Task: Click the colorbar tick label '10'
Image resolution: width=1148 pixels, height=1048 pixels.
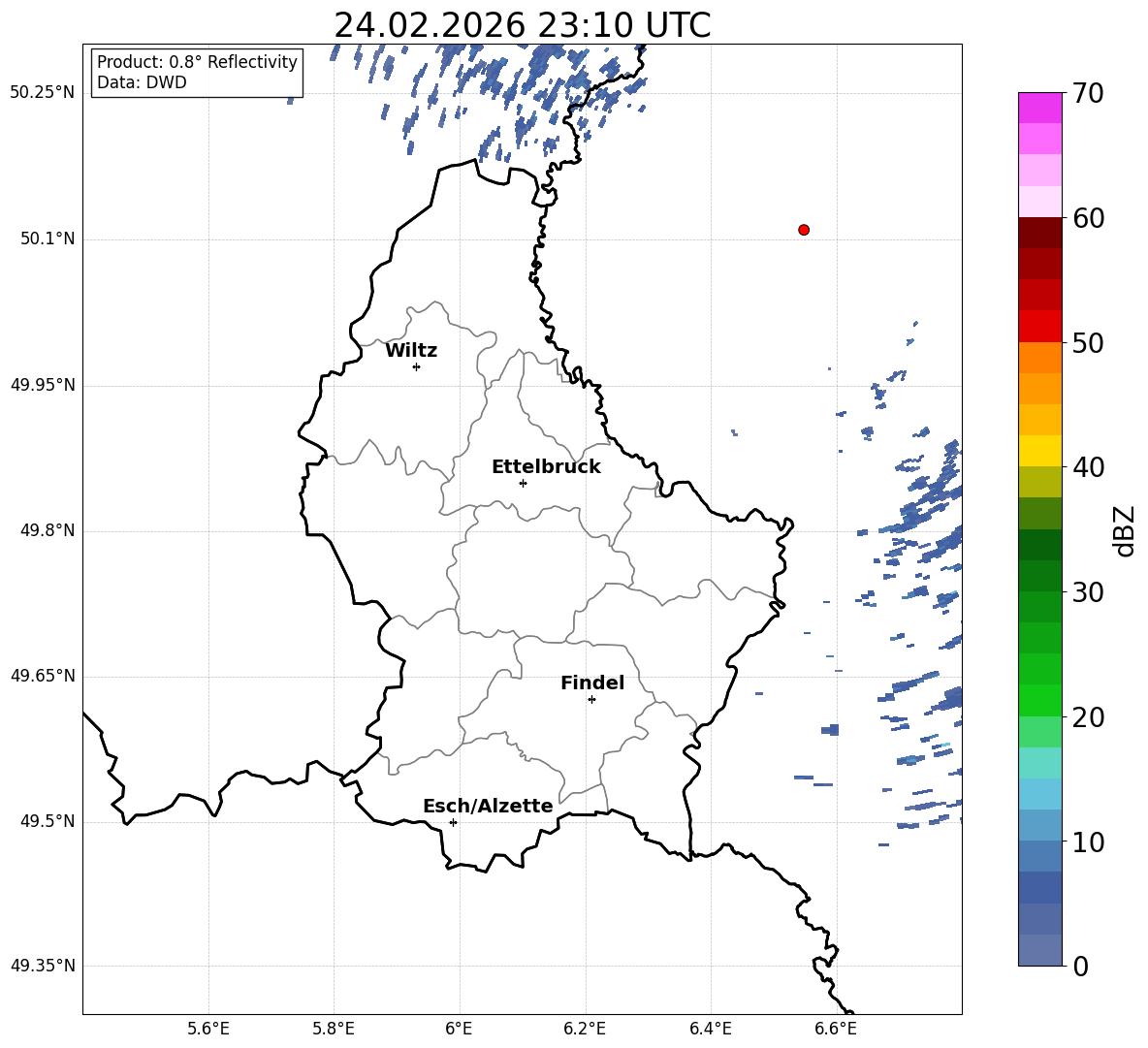Action: 1088,842
